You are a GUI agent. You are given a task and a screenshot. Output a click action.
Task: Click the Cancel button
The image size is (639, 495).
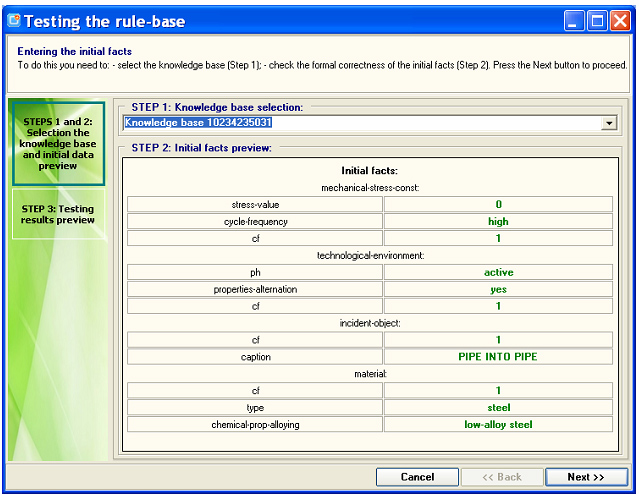coord(417,477)
